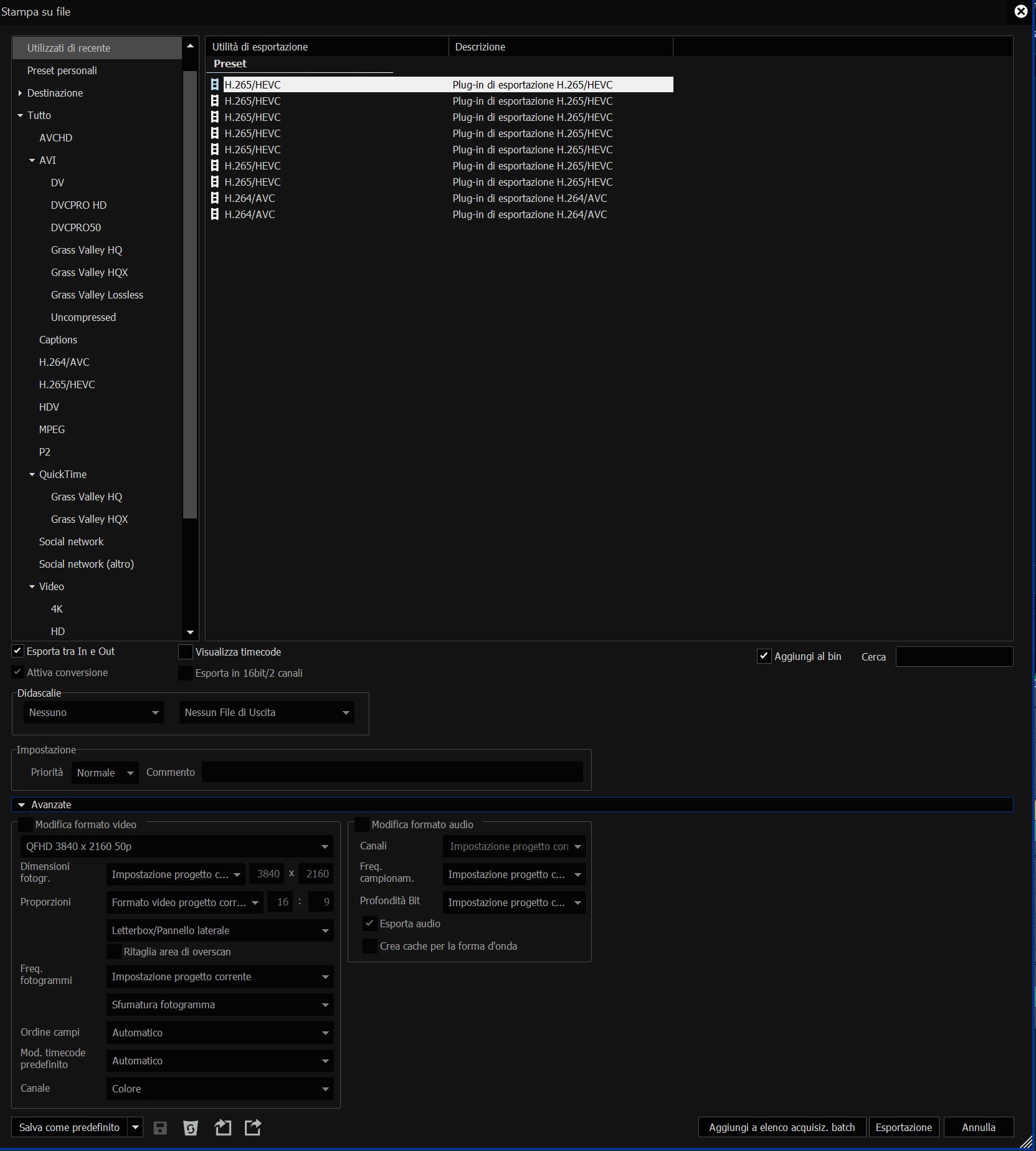Screen dimensions: 1036x1151
Task: Click film icon of the first H.265/HEVC preset
Action: pos(215,85)
